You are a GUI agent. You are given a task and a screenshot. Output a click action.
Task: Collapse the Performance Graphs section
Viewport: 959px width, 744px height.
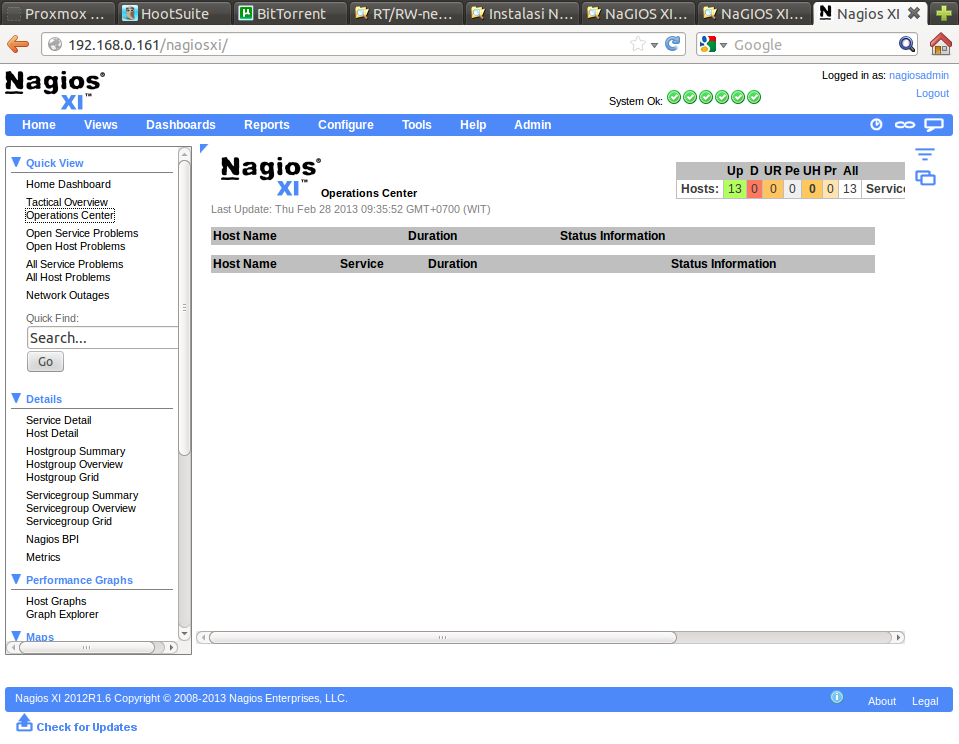click(x=16, y=579)
